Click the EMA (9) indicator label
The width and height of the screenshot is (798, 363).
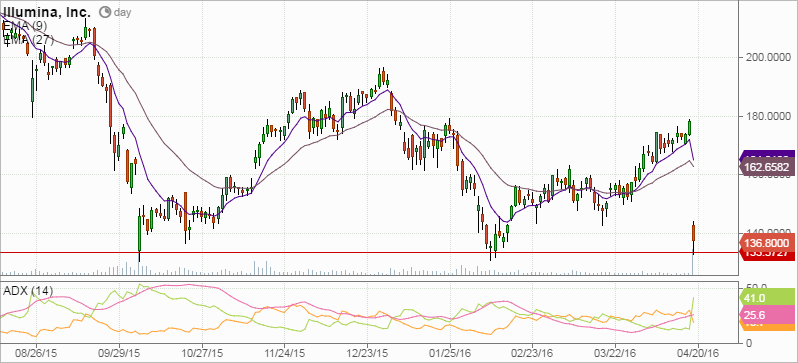pyautogui.click(x=25, y=25)
